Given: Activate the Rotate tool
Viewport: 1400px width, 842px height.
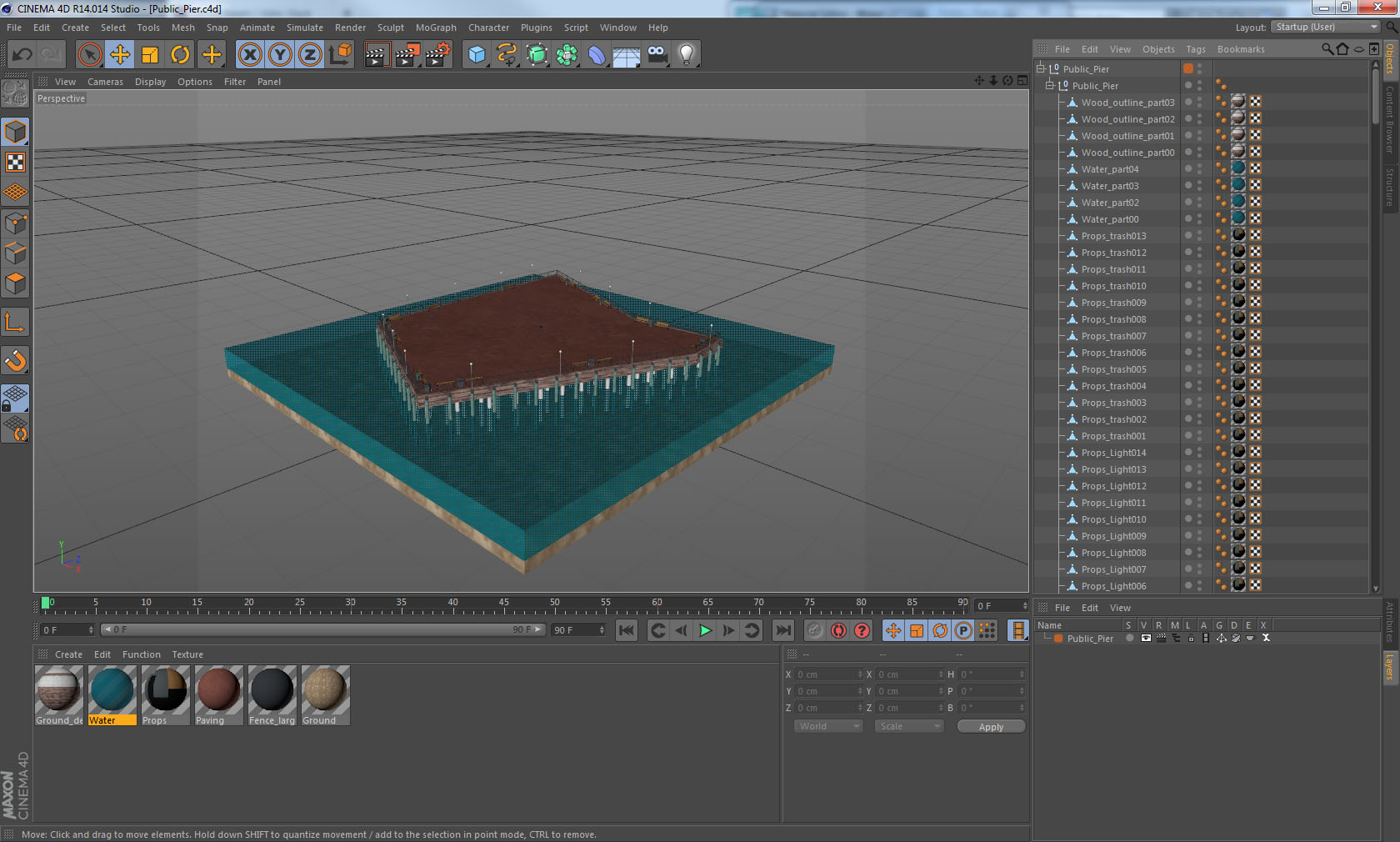Looking at the screenshot, I should coord(180,55).
